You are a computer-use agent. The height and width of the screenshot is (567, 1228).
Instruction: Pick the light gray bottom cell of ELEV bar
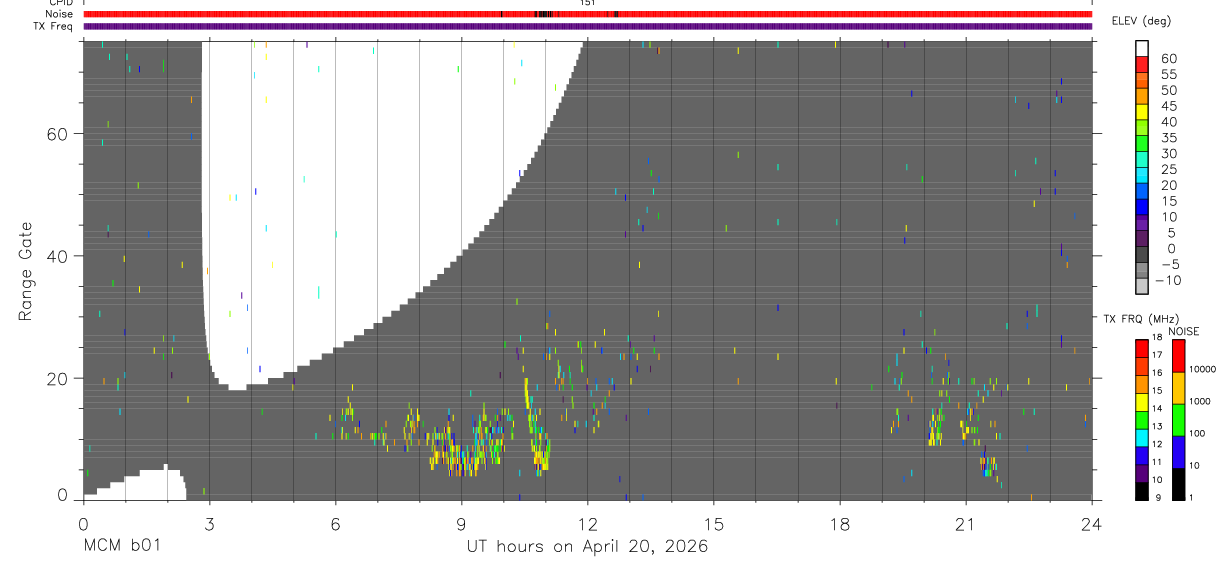1142,288
